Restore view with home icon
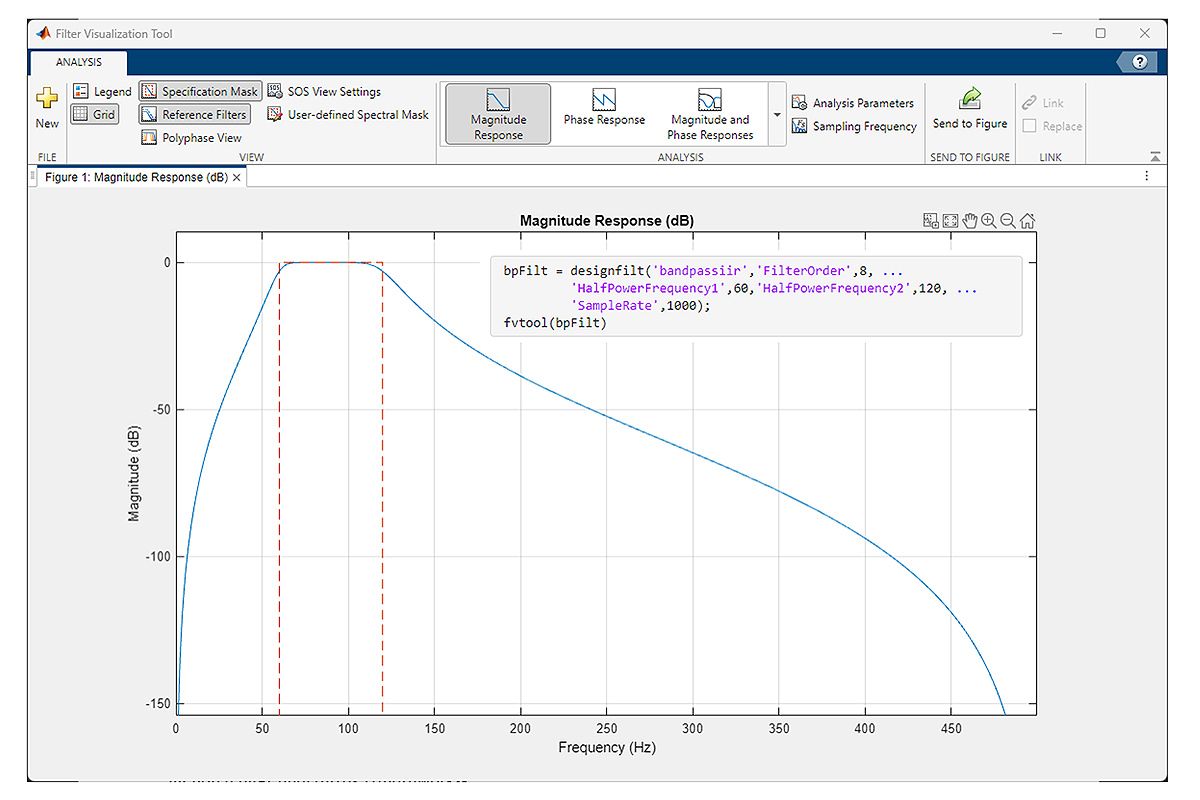This screenshot has width=1200, height=800. point(1027,221)
